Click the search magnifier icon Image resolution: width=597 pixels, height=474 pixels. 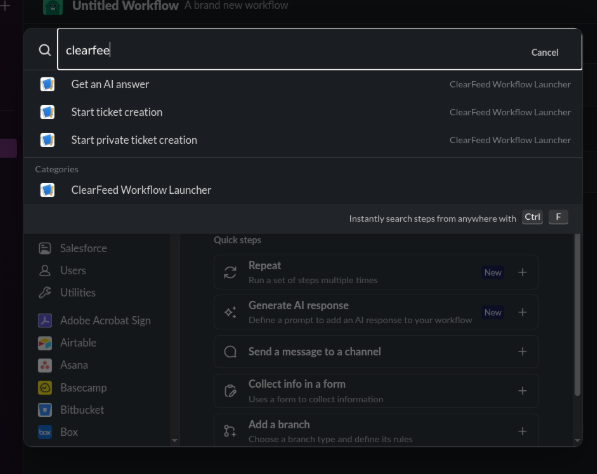45,50
